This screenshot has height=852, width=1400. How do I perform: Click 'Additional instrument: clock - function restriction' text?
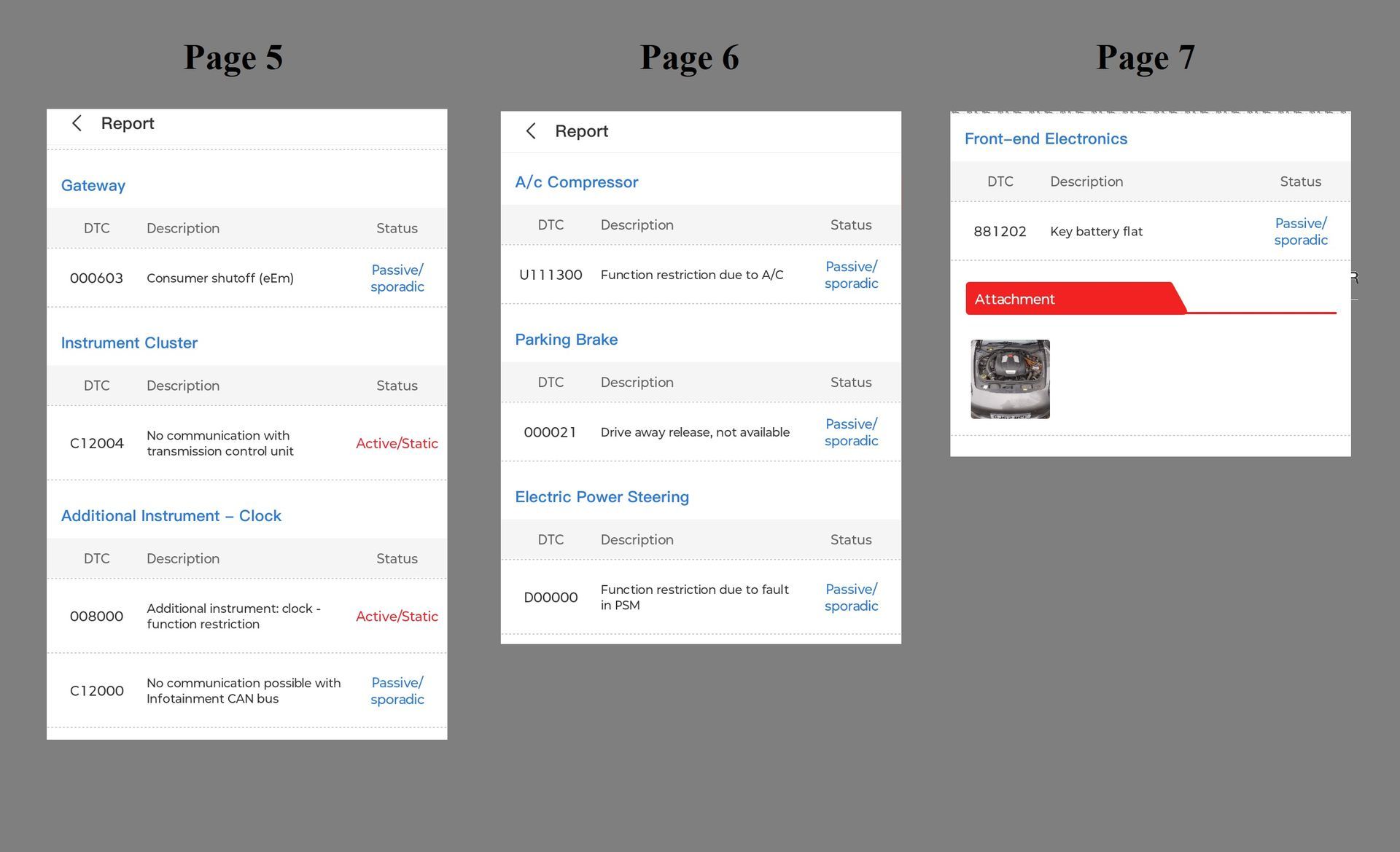pyautogui.click(x=233, y=616)
